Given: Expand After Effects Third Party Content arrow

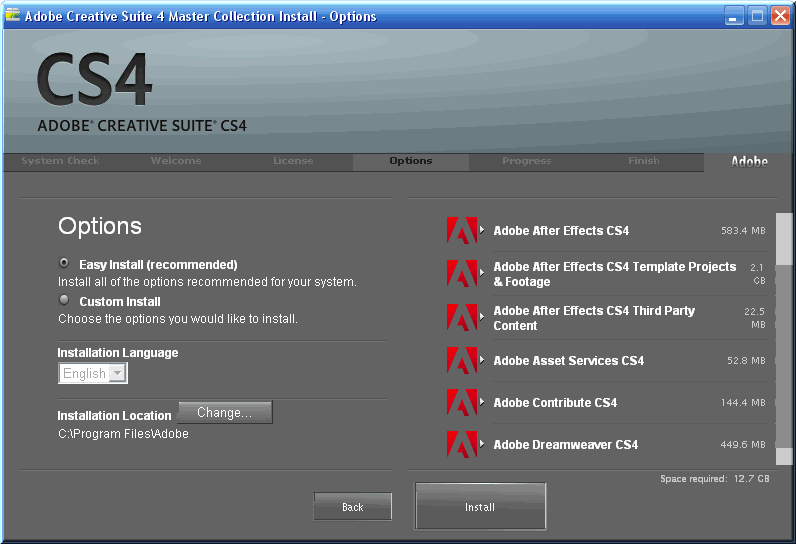Looking at the screenshot, I should coord(482,317).
